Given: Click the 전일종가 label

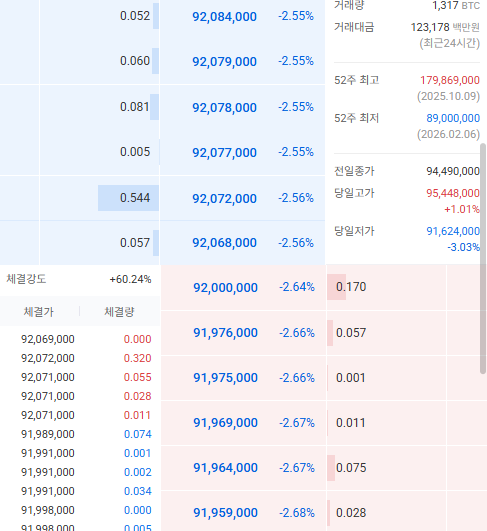Looking at the screenshot, I should (x=354, y=171).
